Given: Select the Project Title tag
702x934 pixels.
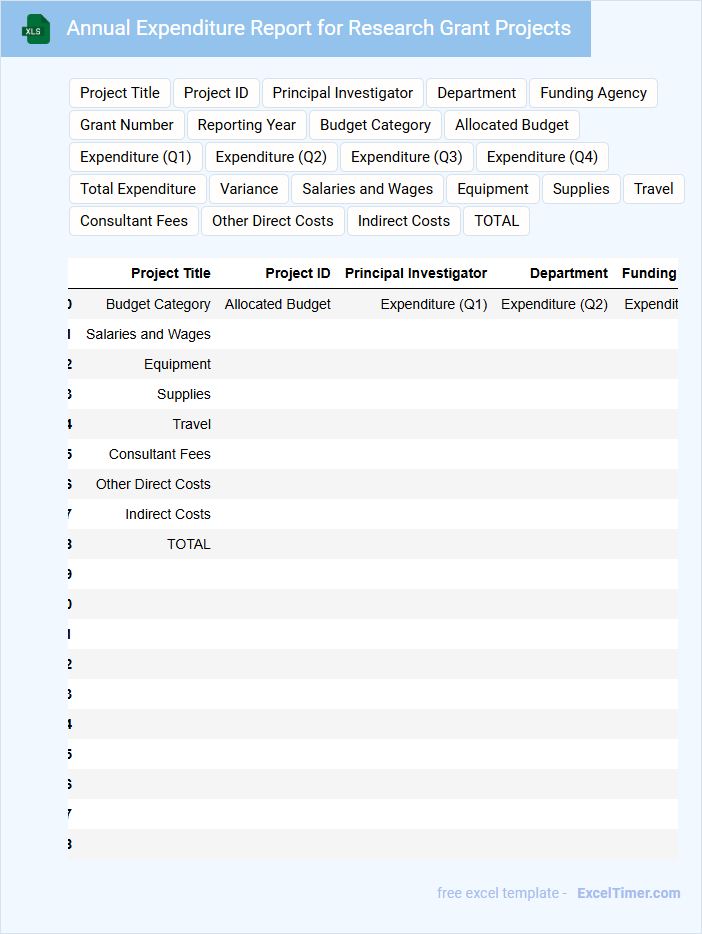Looking at the screenshot, I should tap(120, 93).
